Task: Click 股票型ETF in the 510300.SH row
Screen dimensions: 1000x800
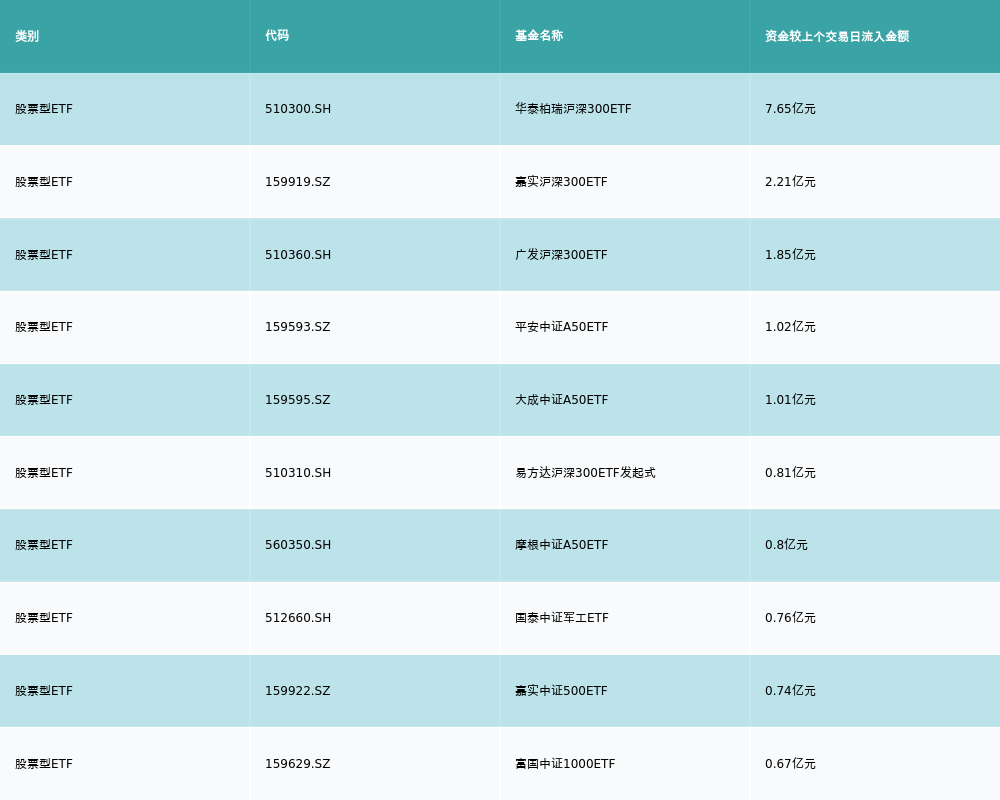Action: [44, 109]
